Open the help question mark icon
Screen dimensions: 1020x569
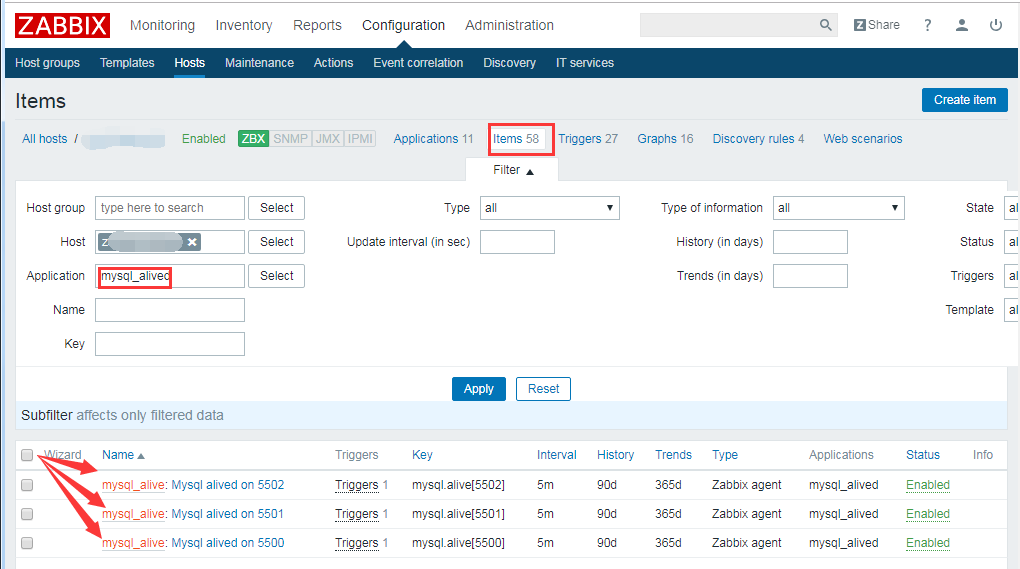coord(927,25)
